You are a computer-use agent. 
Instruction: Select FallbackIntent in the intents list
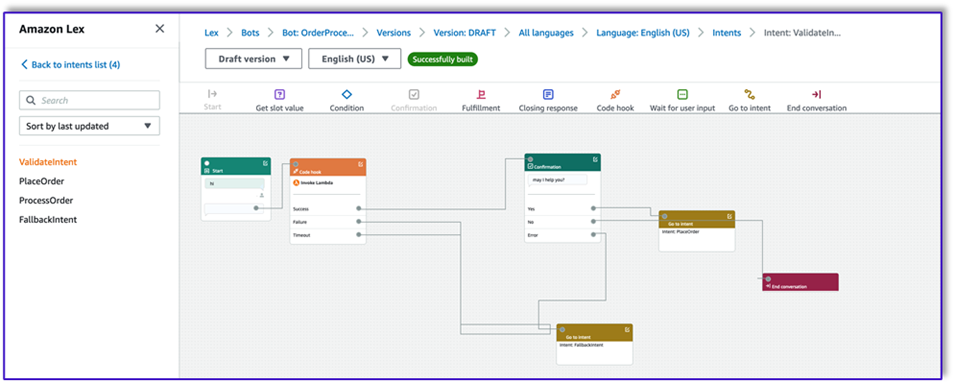[48, 220]
